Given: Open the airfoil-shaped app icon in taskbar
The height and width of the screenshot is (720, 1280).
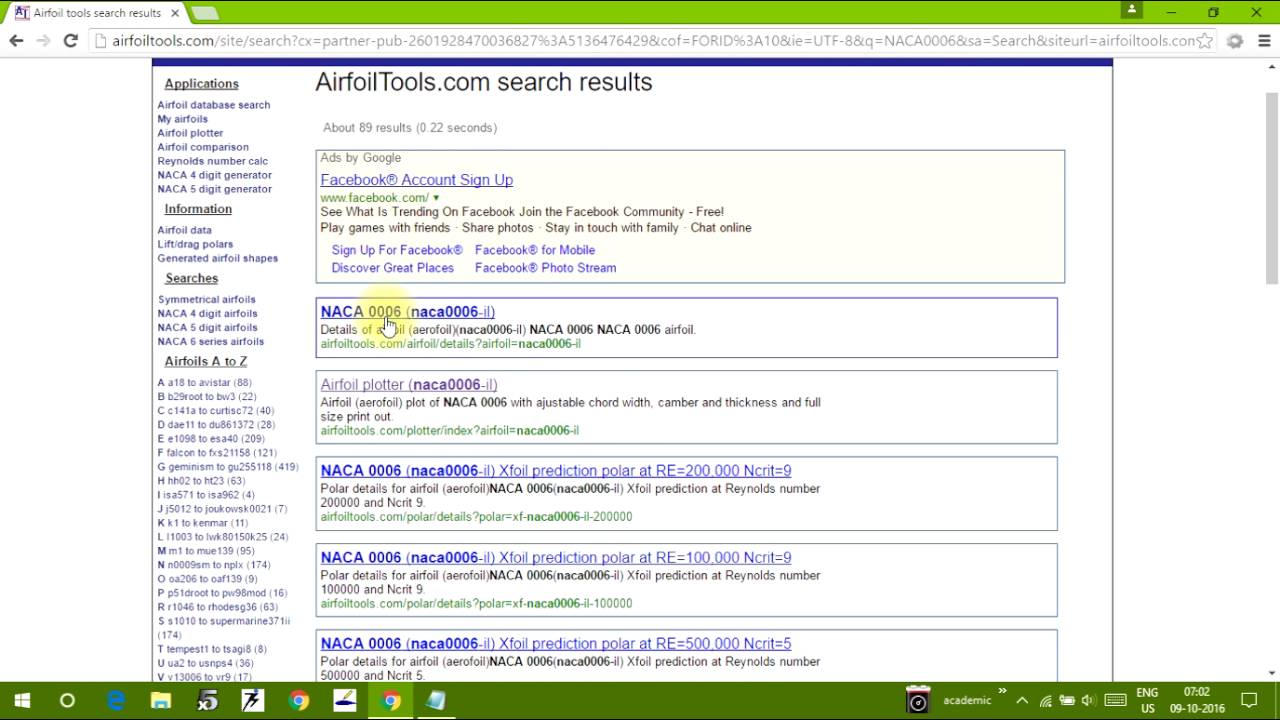Looking at the screenshot, I should coord(345,701).
